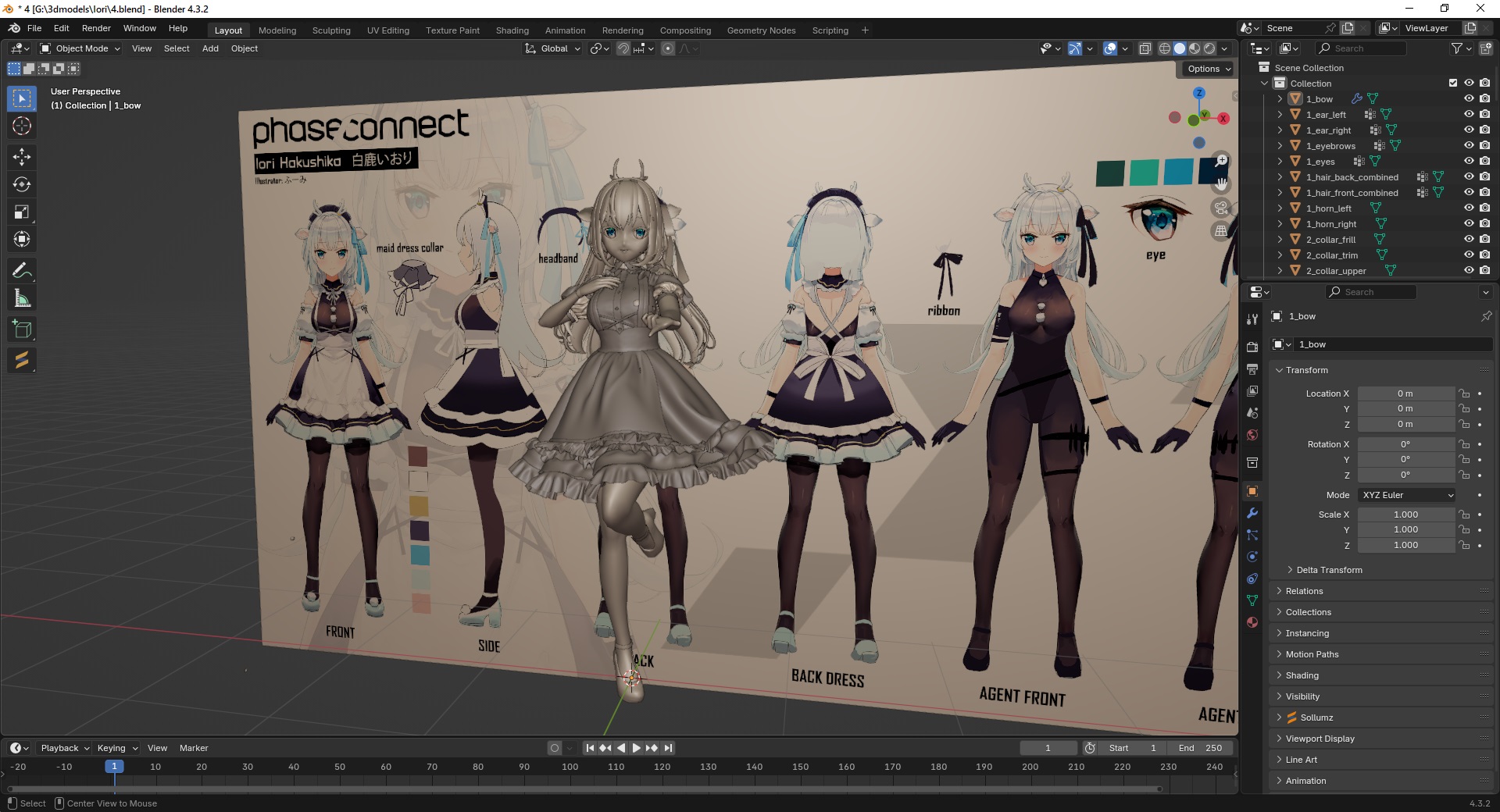Toggle camera view in viewport gizmo
This screenshot has height=812, width=1500.
(1221, 208)
